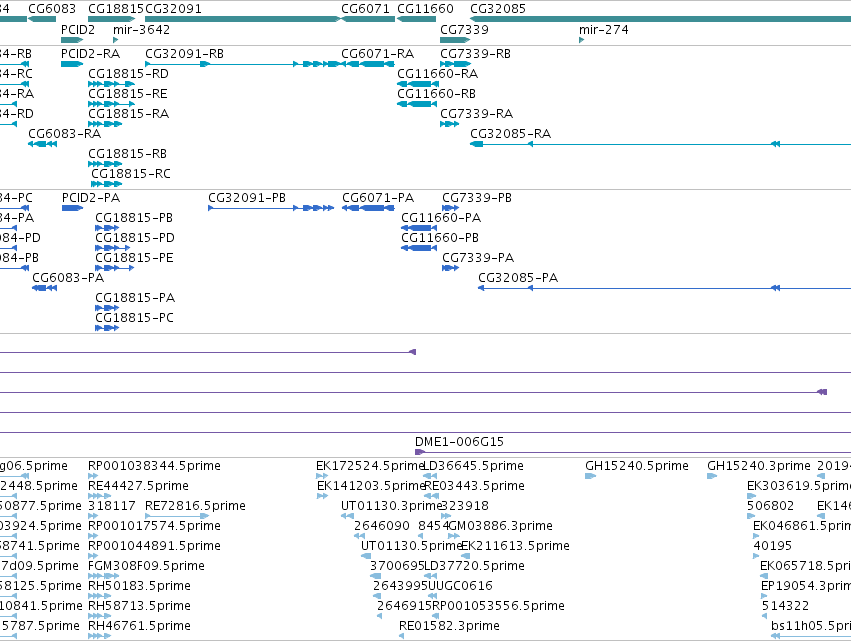Select the CG11660-PA protein label
851x641 pixels.
pyautogui.click(x=441, y=218)
